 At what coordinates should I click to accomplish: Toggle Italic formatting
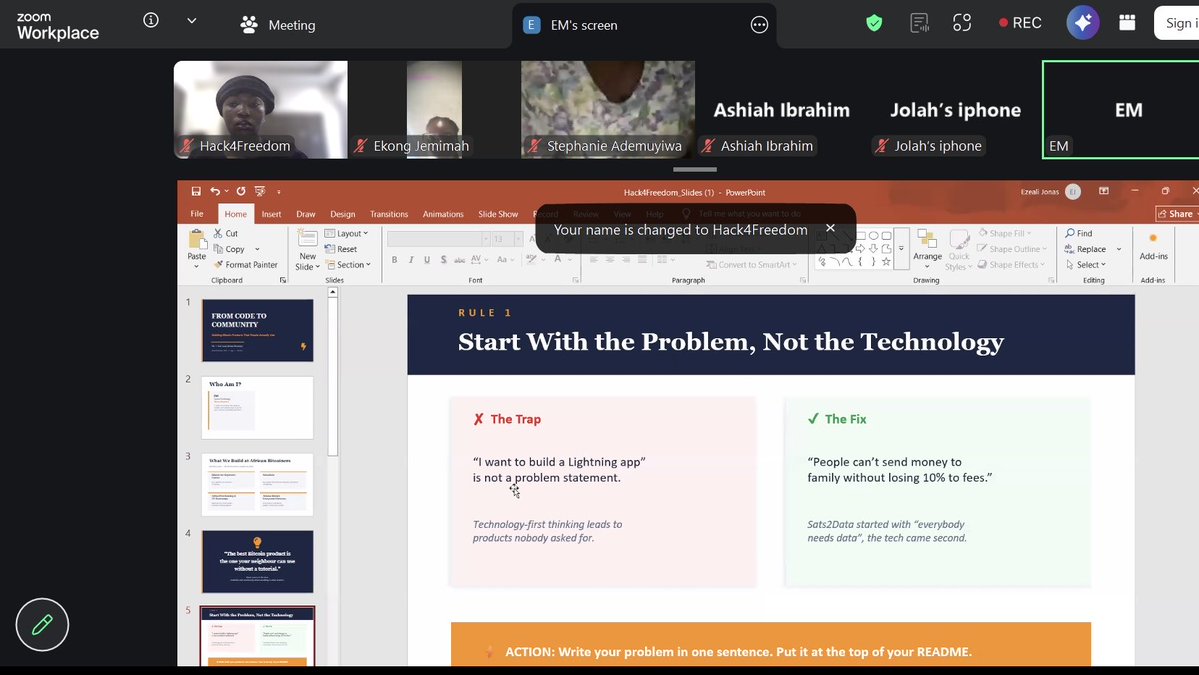point(411,260)
